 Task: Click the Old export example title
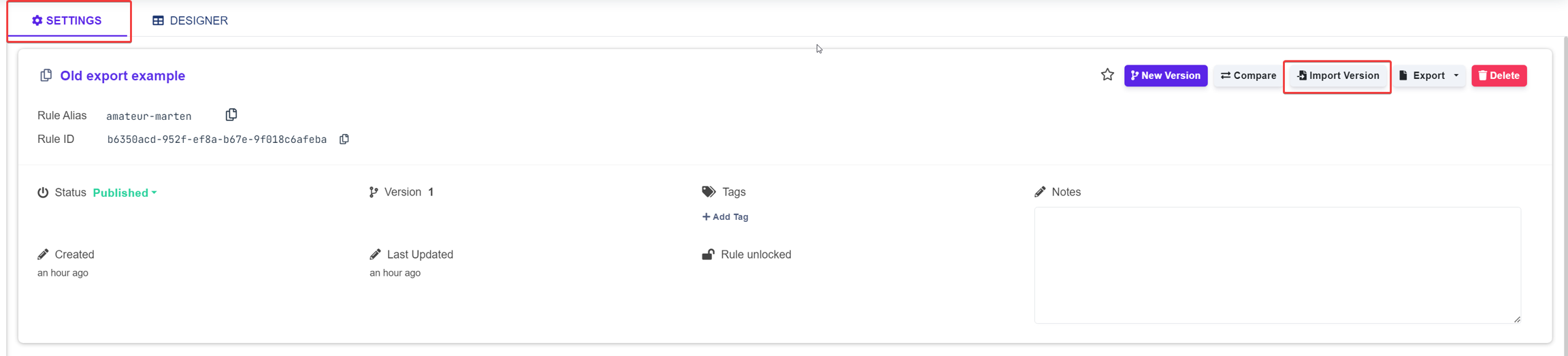122,76
